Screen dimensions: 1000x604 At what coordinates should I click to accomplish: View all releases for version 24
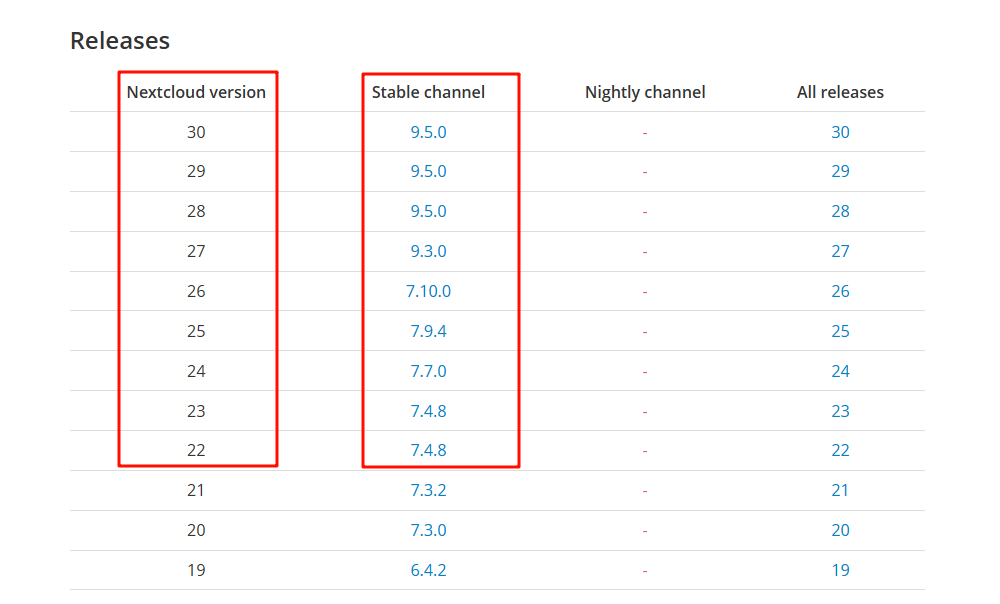click(840, 371)
